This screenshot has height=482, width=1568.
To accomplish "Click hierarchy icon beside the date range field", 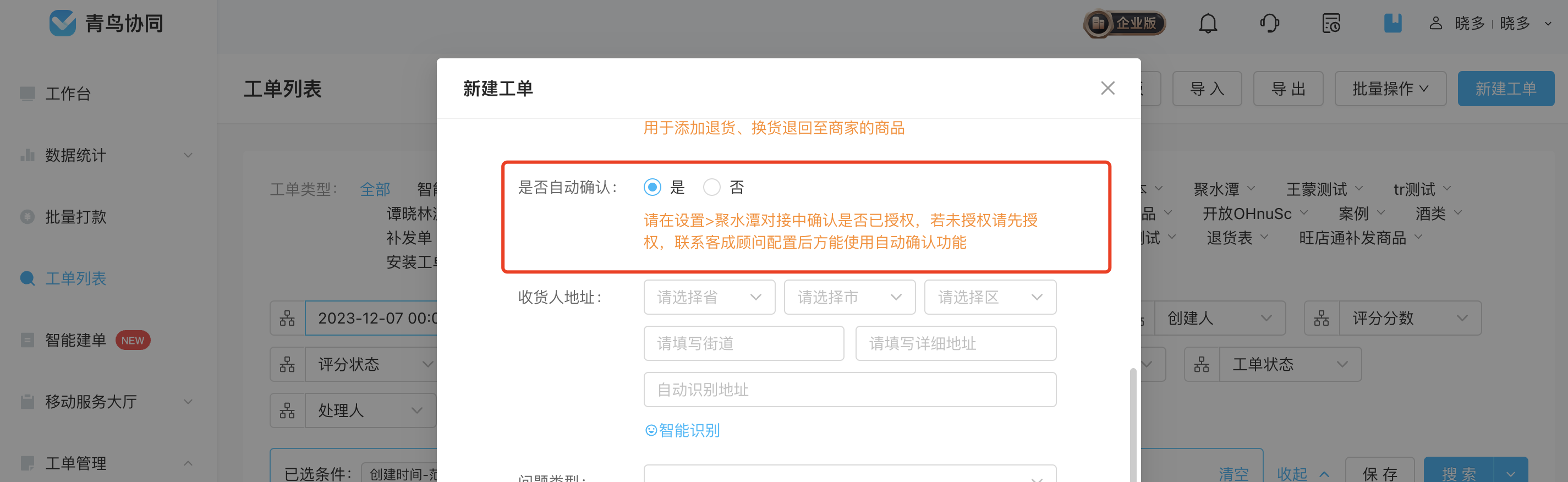I will 287,317.
